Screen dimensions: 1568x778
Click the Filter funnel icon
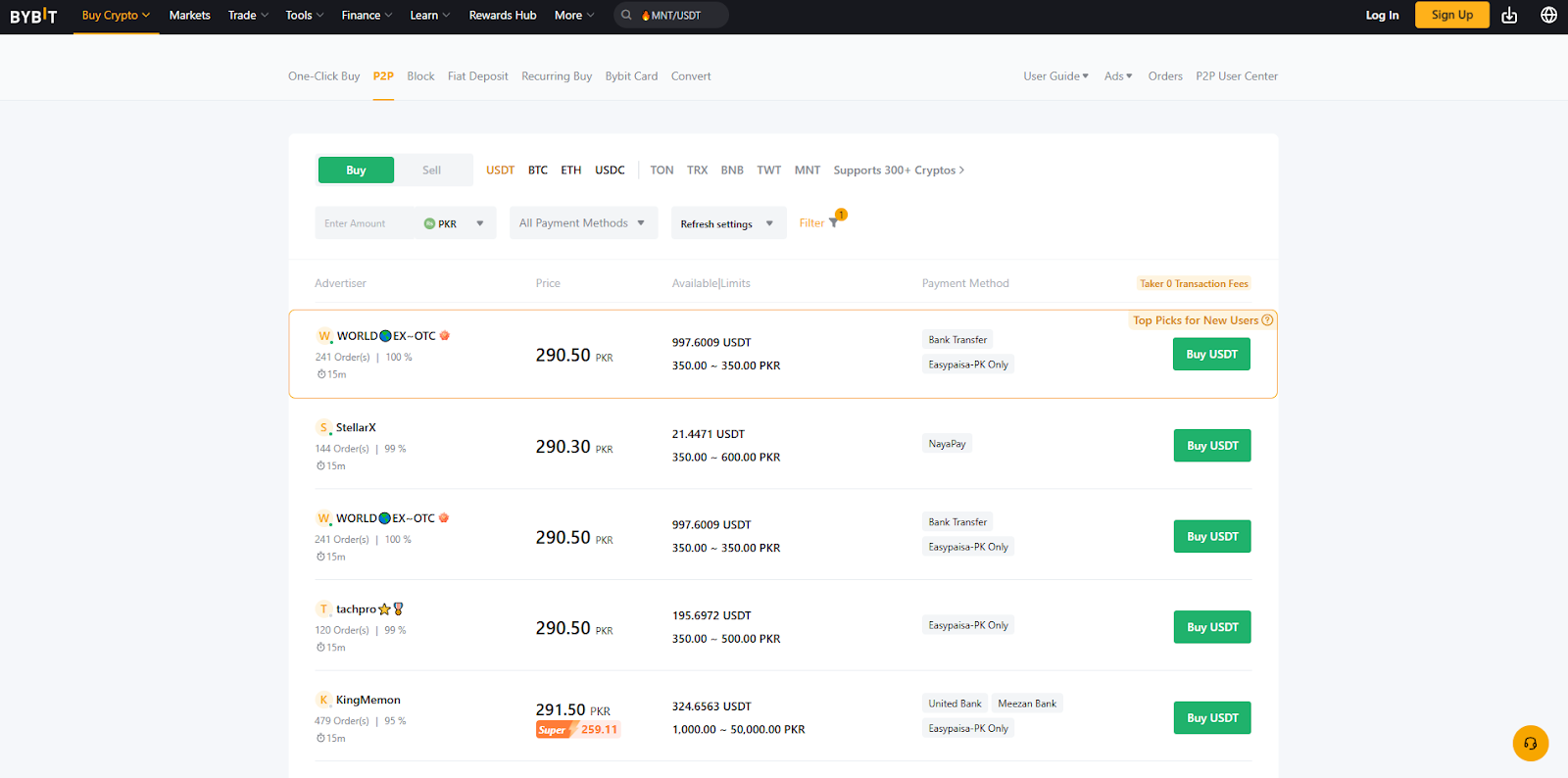[834, 222]
